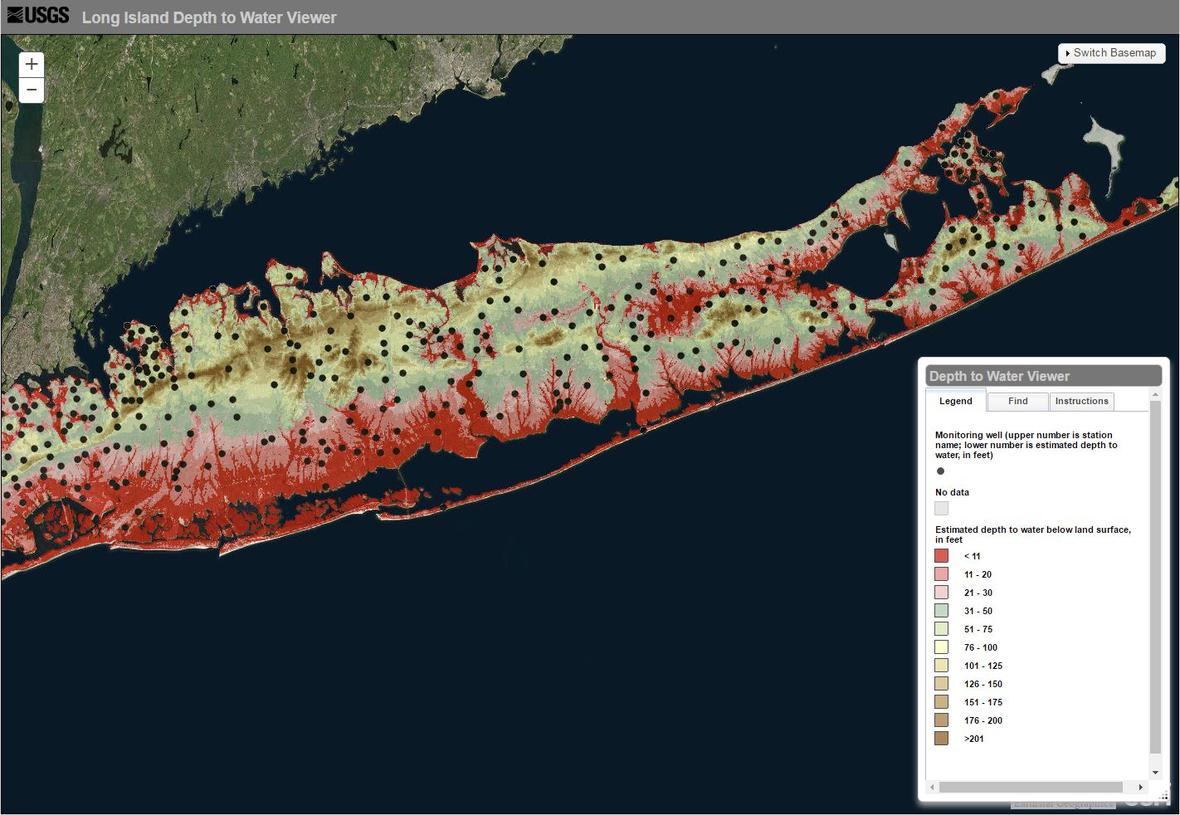
Task: Expand the Switch Basemap dropdown
Action: (1111, 53)
